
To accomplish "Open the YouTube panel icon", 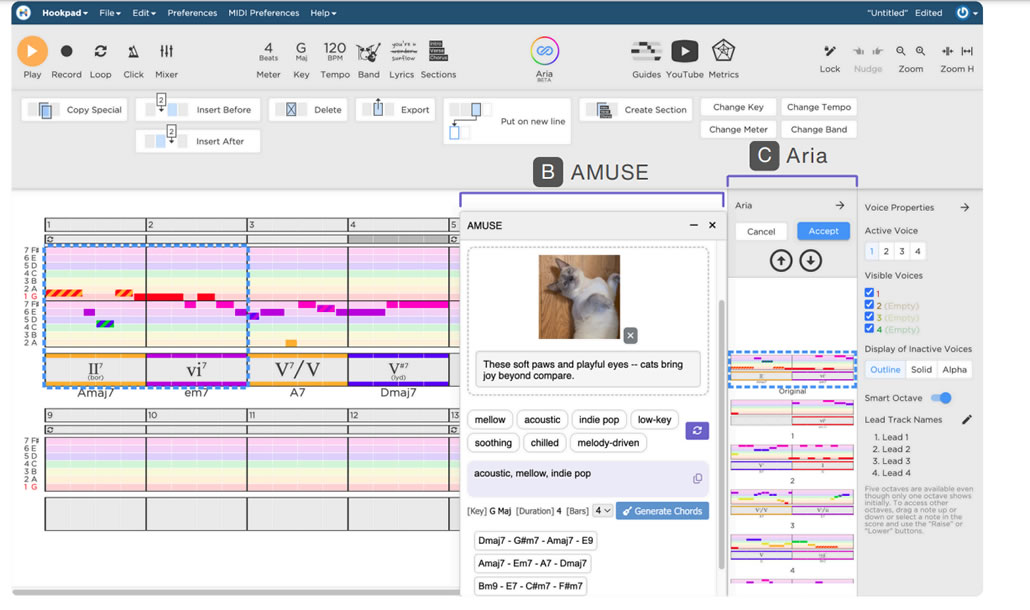I will (x=684, y=51).
